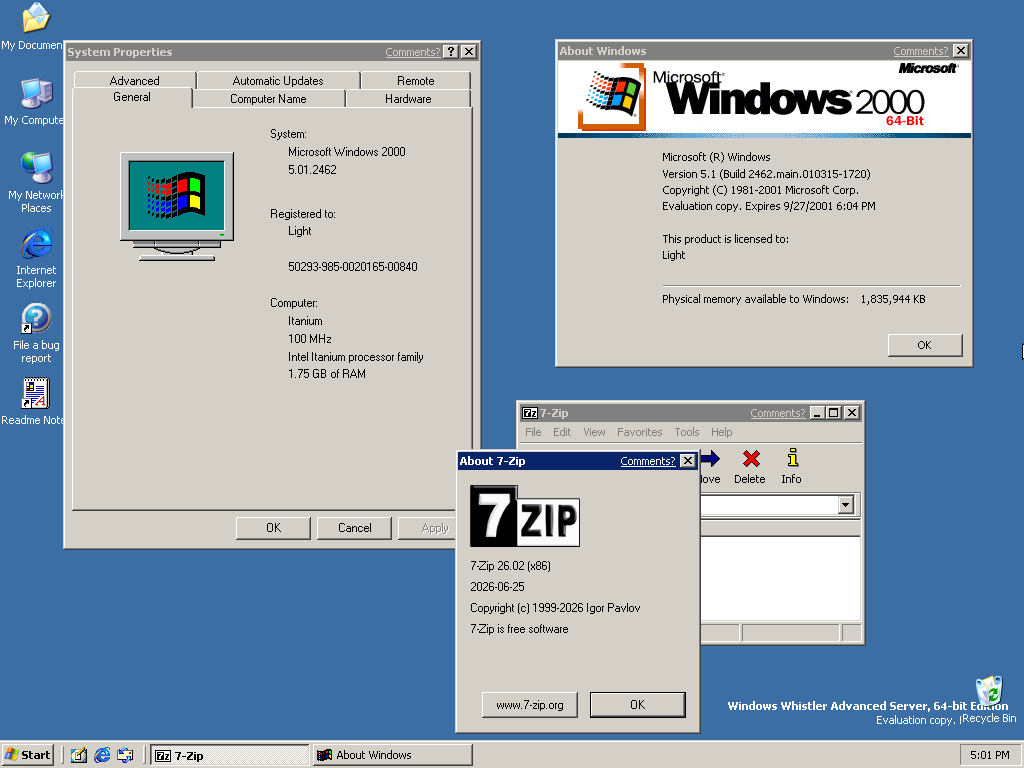The width and height of the screenshot is (1024, 768).
Task: Click the third quick launch icon
Action: tap(125, 755)
